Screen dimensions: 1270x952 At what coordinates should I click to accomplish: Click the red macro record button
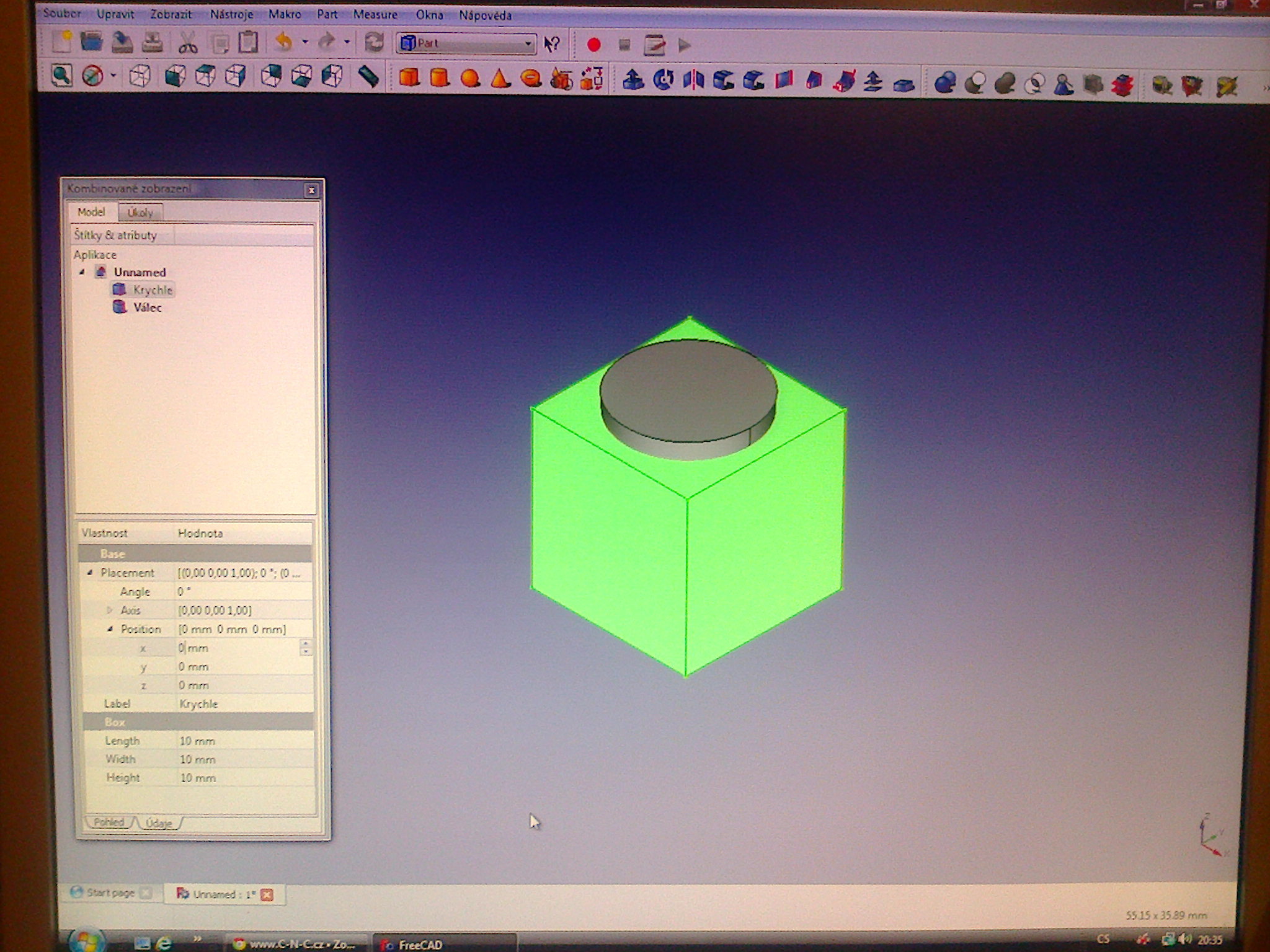click(x=593, y=45)
